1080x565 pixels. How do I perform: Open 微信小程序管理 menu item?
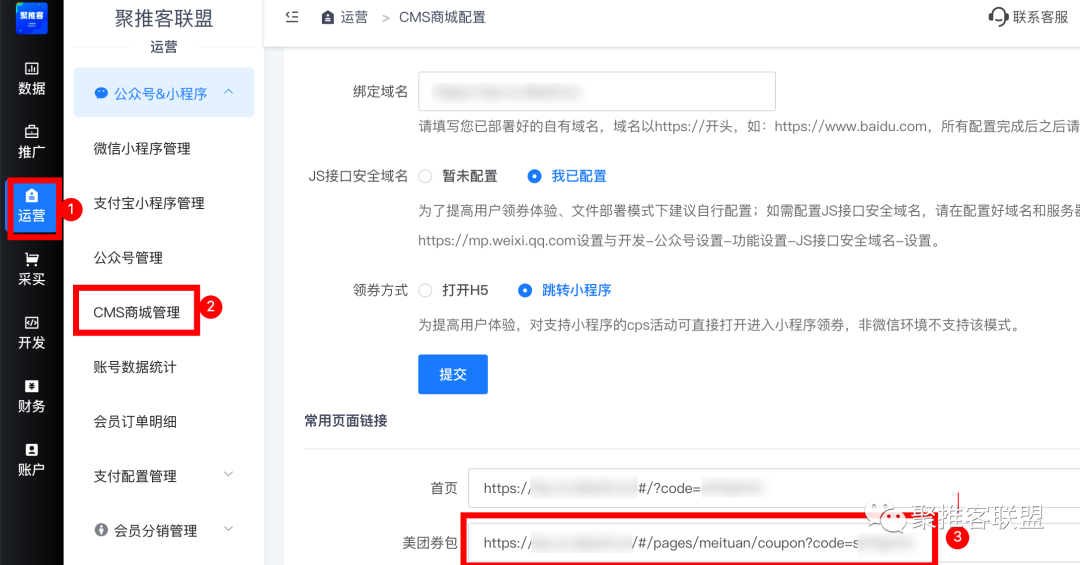[x=142, y=148]
